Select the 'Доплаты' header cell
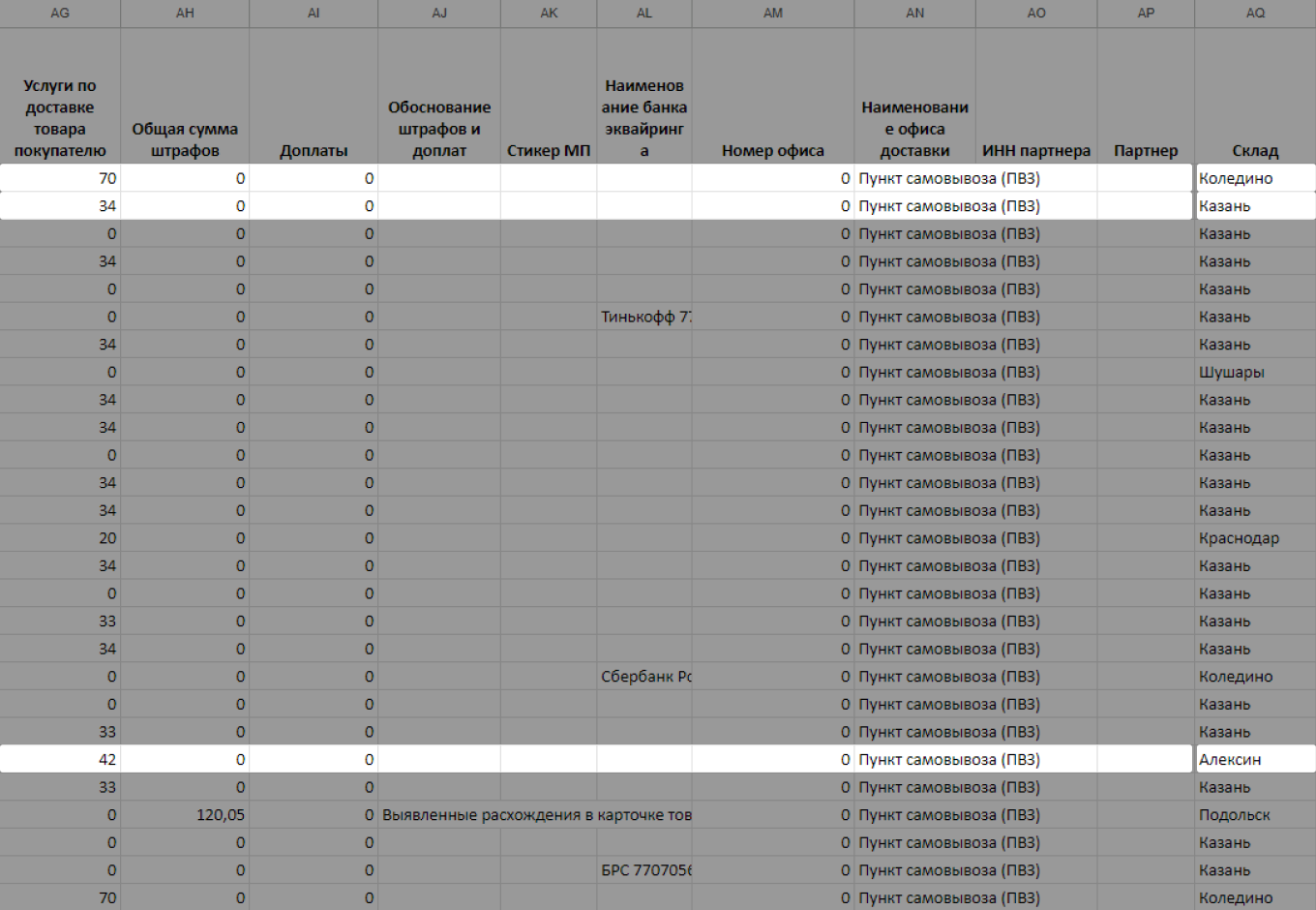Image resolution: width=1316 pixels, height=910 pixels. pos(314,150)
